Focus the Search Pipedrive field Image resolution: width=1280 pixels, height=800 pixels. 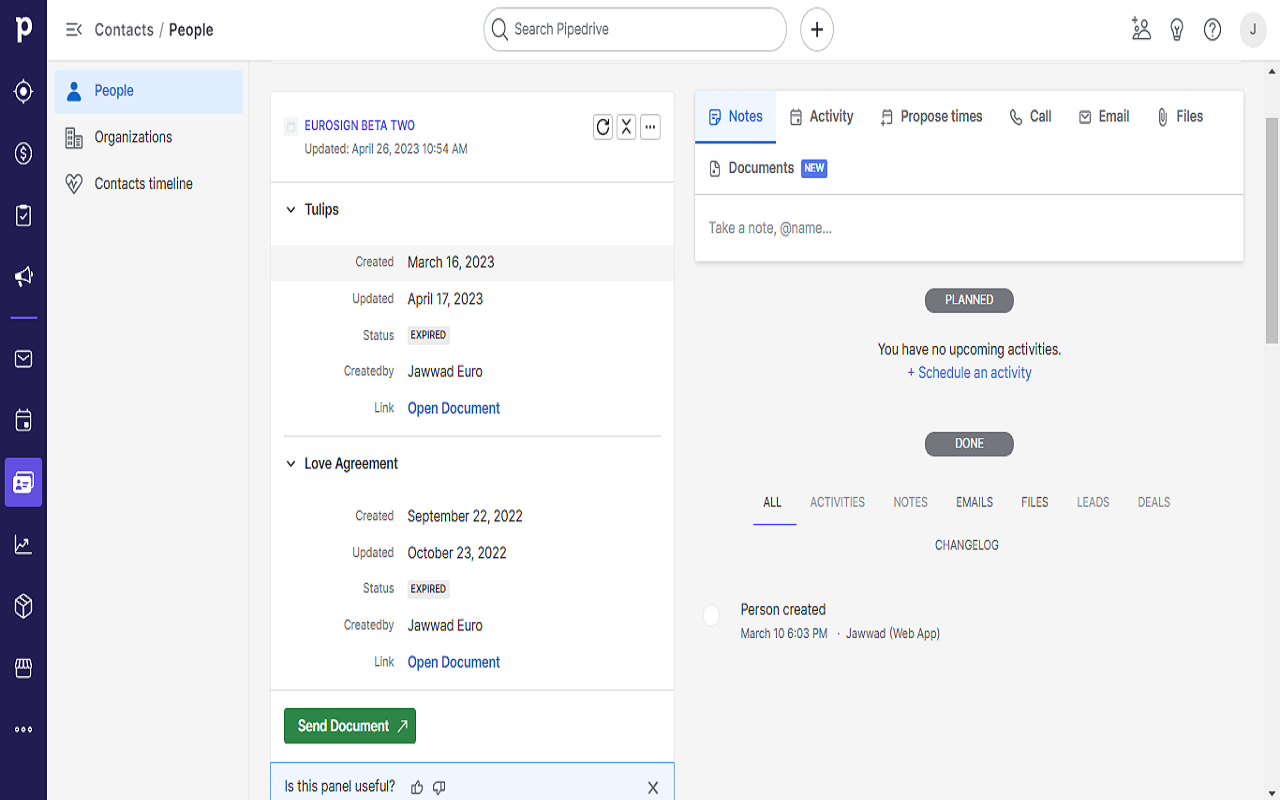(635, 30)
